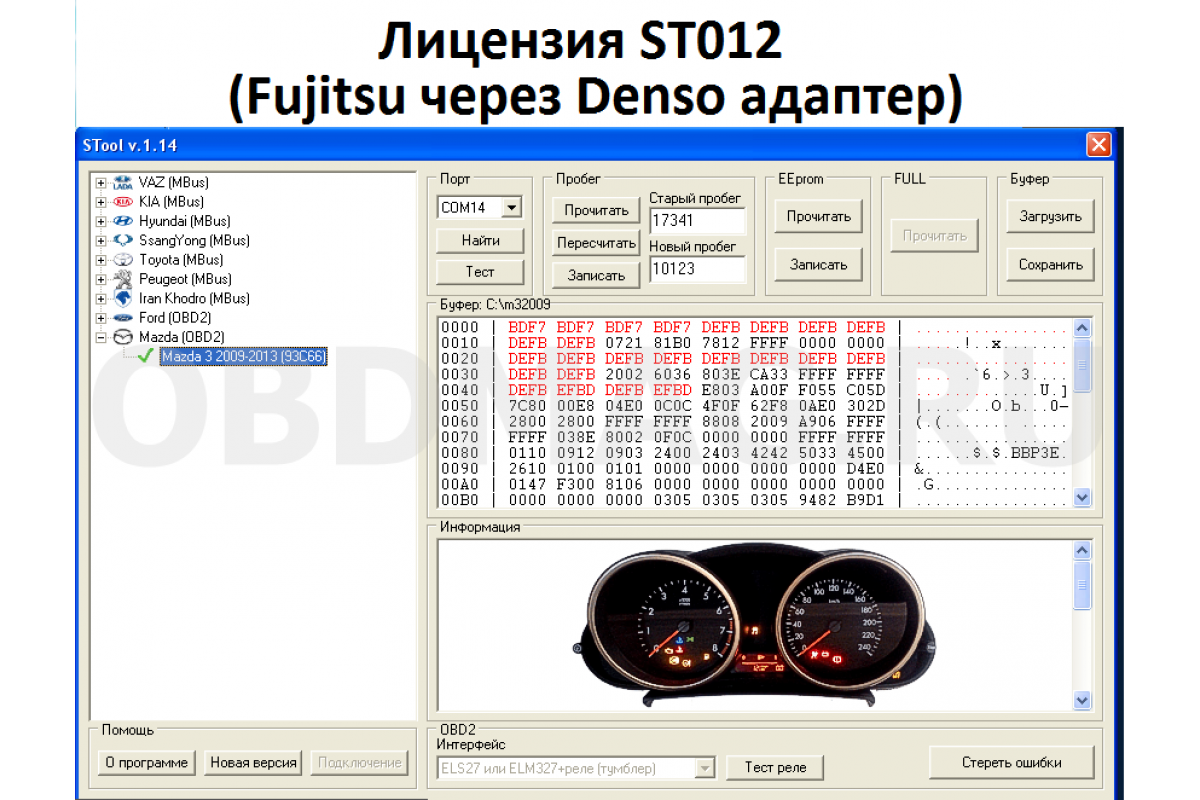Collapse the Mazda (OBD2) tree node
The width and height of the screenshot is (1200, 800).
[x=101, y=337]
